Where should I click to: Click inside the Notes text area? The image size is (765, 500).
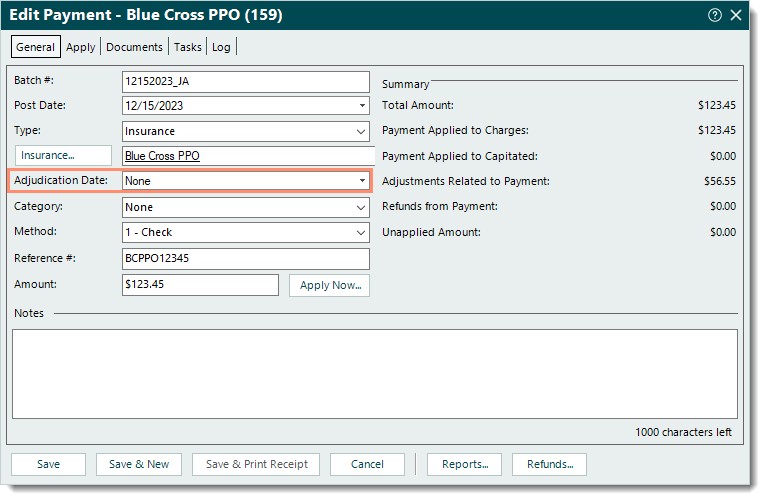point(375,374)
